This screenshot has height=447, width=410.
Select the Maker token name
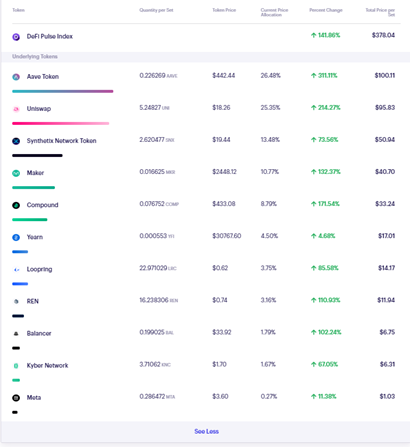35,173
